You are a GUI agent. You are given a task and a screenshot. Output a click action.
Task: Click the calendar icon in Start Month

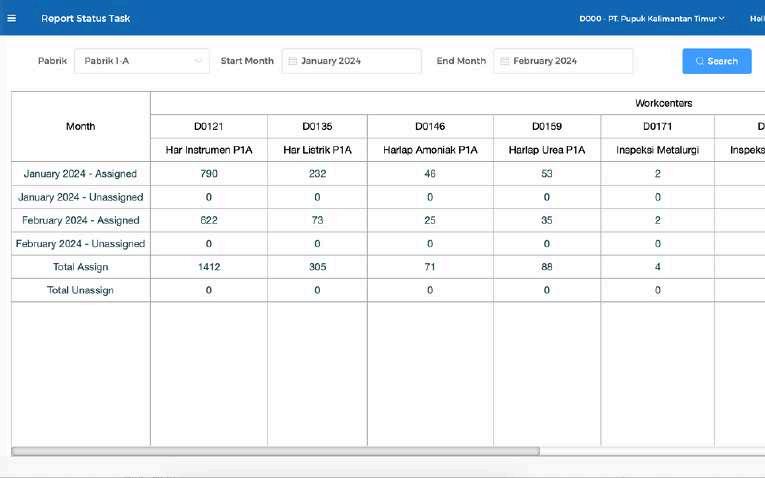pyautogui.click(x=293, y=61)
